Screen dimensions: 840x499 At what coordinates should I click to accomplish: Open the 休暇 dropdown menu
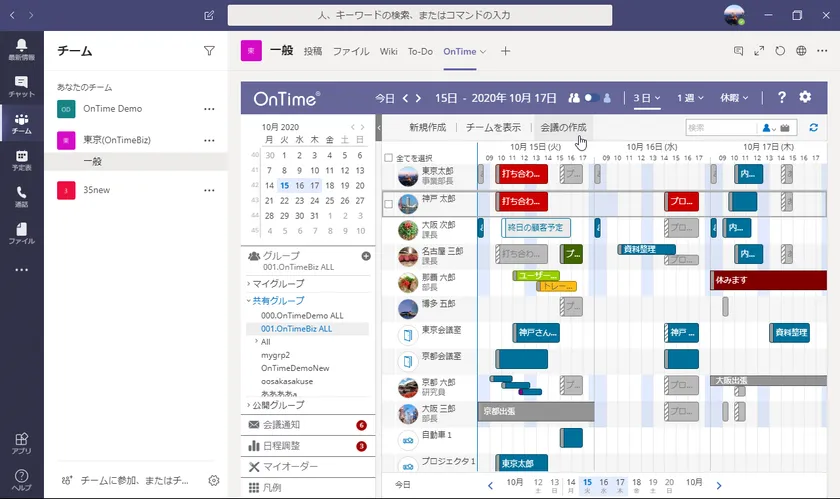click(734, 98)
